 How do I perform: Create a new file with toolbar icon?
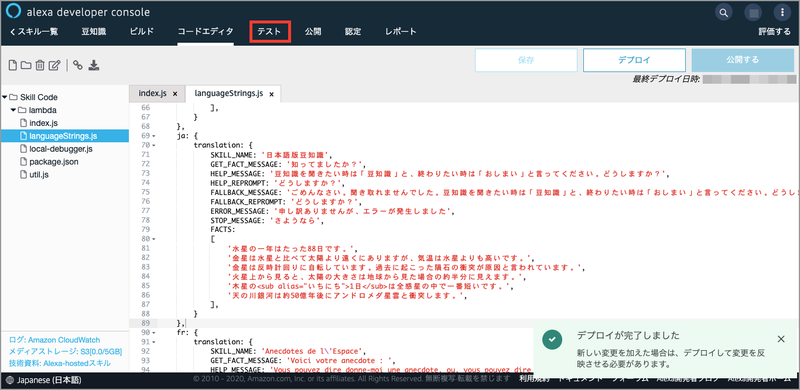tap(13, 65)
